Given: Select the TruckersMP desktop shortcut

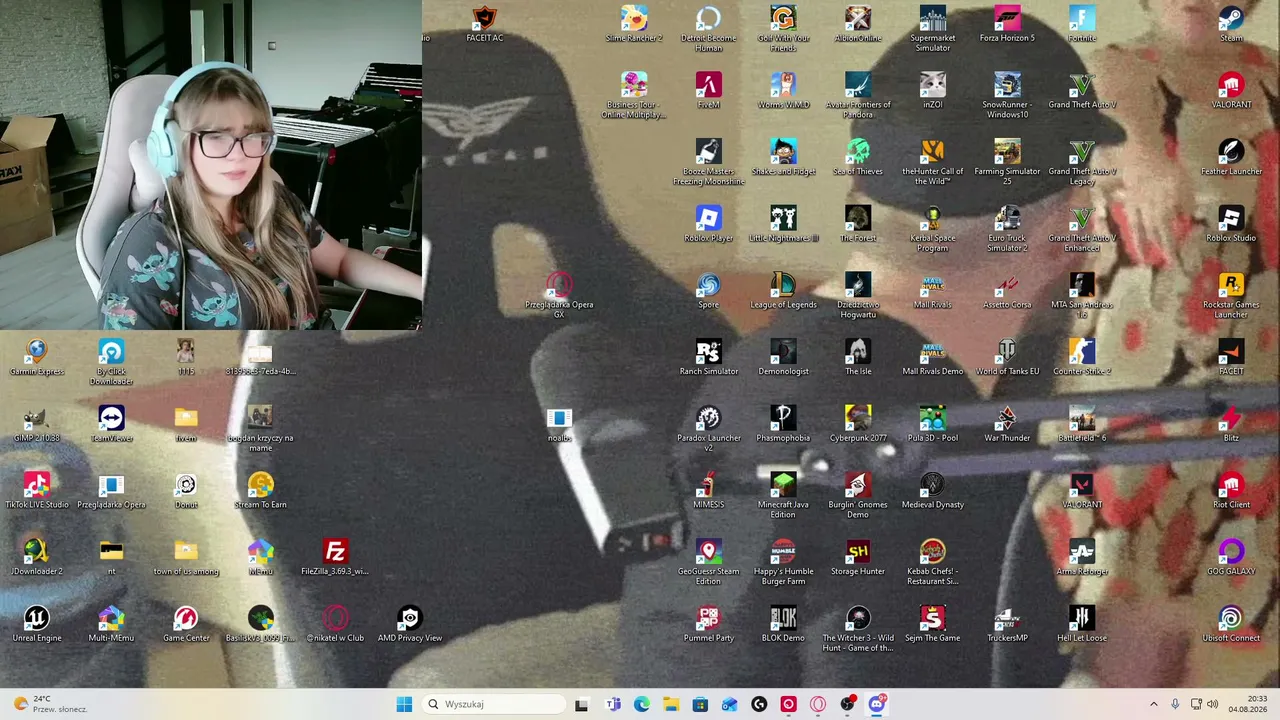Looking at the screenshot, I should coord(1007,625).
